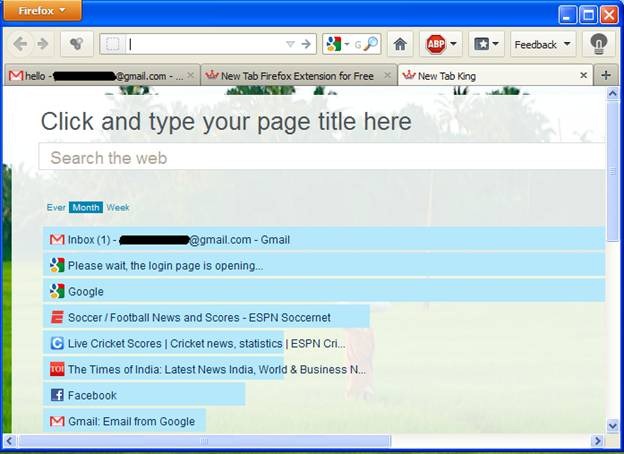
Task: Expand the Adblock Plus dropdown arrow
Action: [453, 43]
